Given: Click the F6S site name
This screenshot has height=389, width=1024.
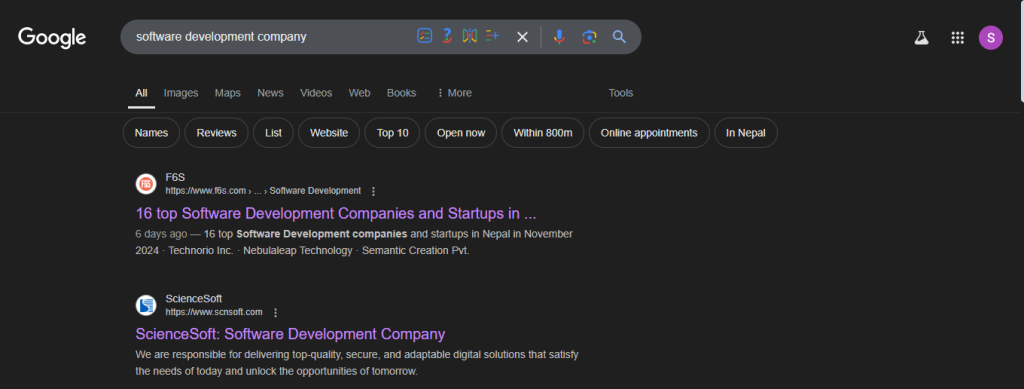Looking at the screenshot, I should [x=176, y=178].
